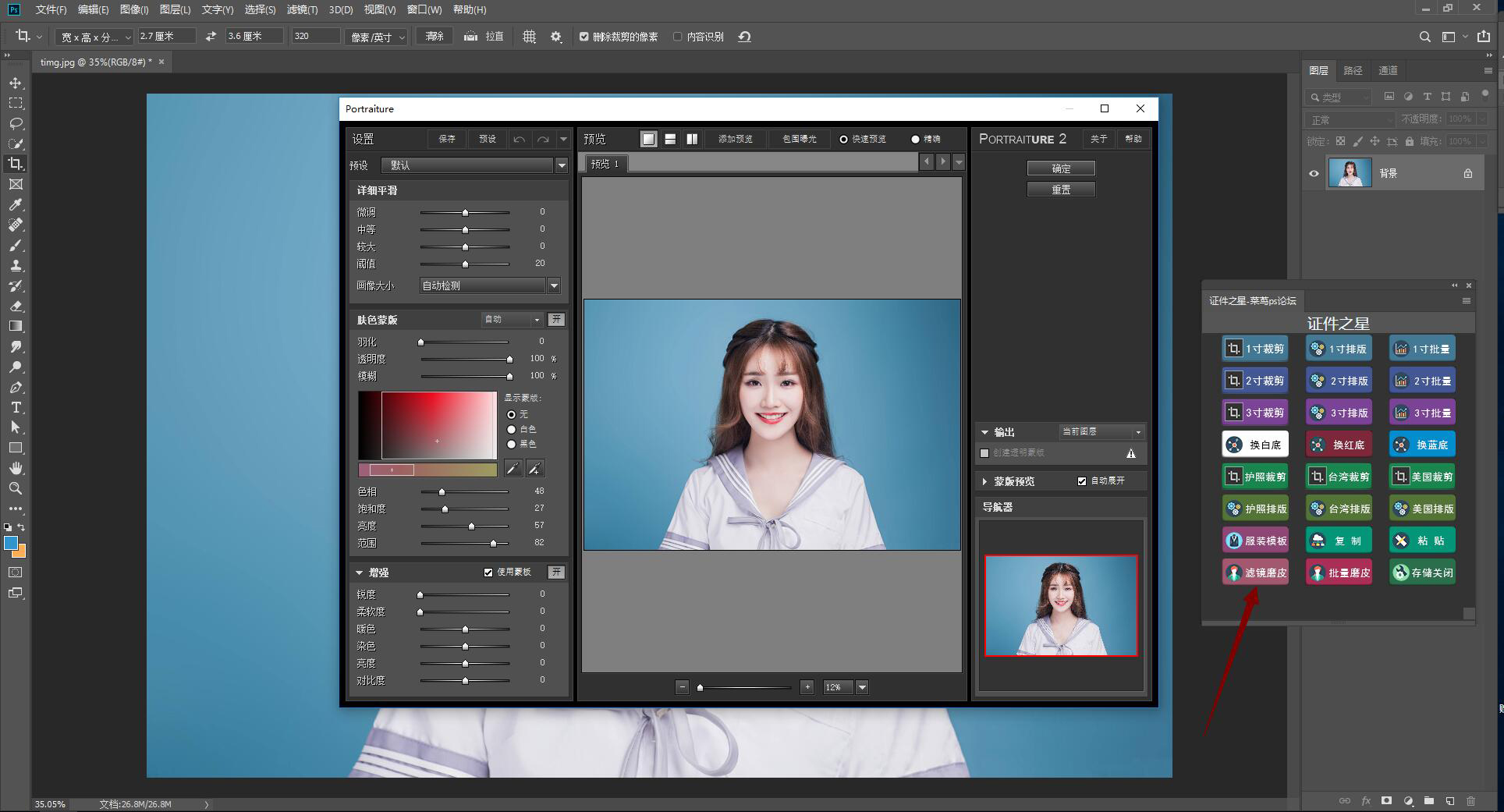
Task: Click the 换蓝底 icon in 证件之星 panel
Action: (x=1421, y=444)
